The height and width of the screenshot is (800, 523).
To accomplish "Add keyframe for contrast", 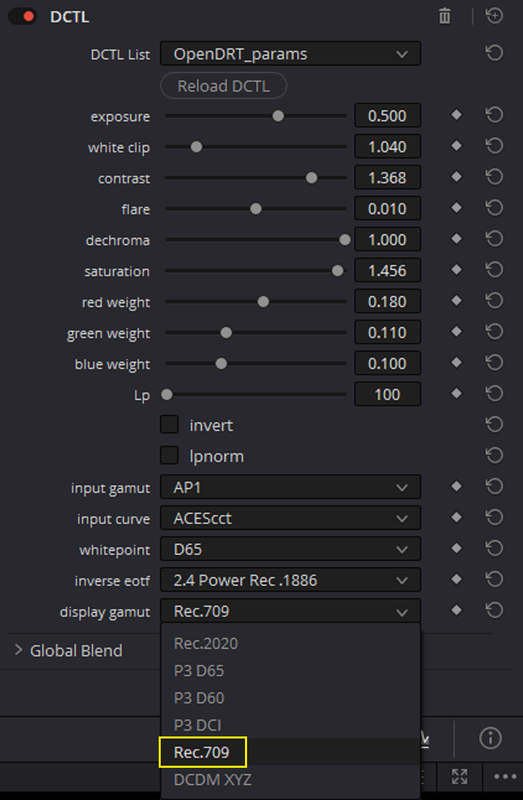I will pyautogui.click(x=457, y=177).
